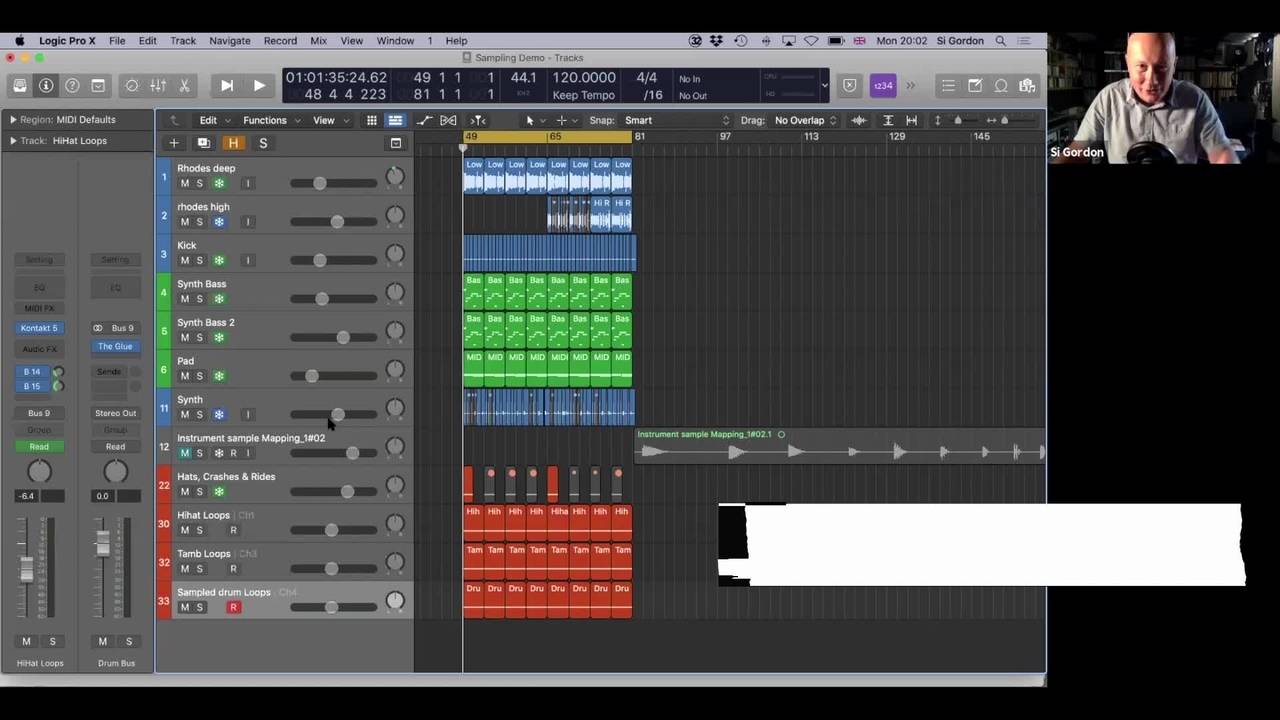This screenshot has height=720, width=1280.
Task: Open the Drag No Overlap dropdown
Action: point(805,120)
